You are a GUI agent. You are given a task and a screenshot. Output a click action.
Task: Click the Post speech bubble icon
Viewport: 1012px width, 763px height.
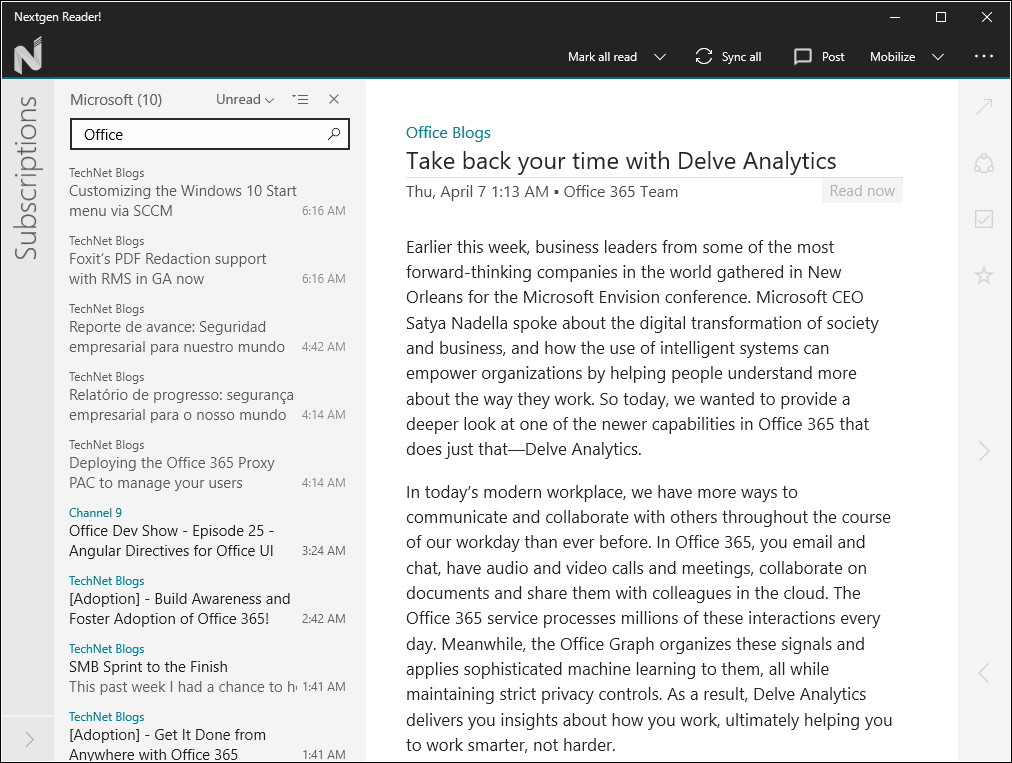[802, 57]
